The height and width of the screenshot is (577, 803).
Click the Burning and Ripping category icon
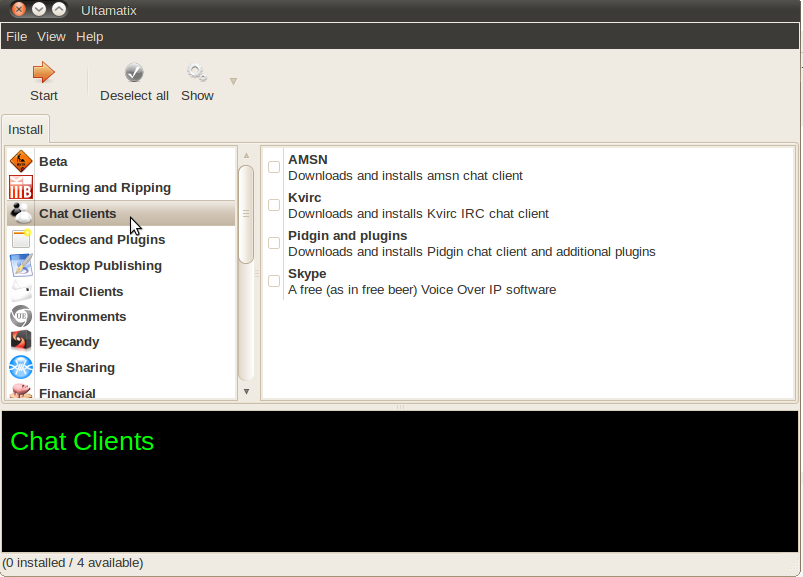[x=21, y=187]
